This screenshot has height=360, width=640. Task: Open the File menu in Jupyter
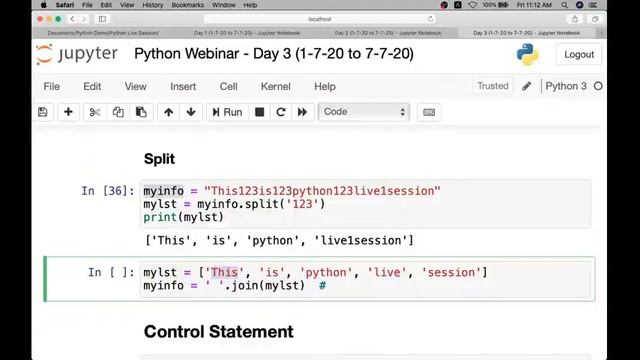click(x=51, y=87)
